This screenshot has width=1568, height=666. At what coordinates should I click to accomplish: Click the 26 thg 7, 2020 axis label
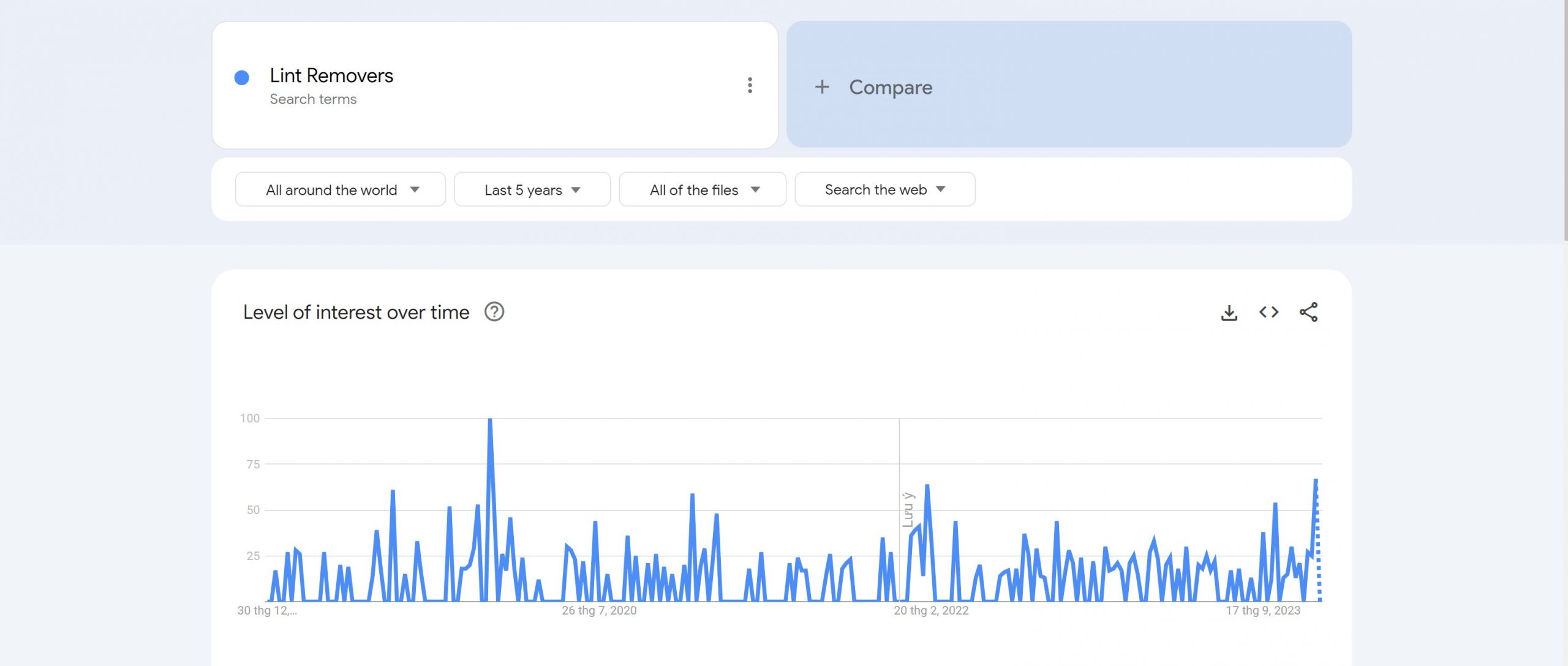599,611
